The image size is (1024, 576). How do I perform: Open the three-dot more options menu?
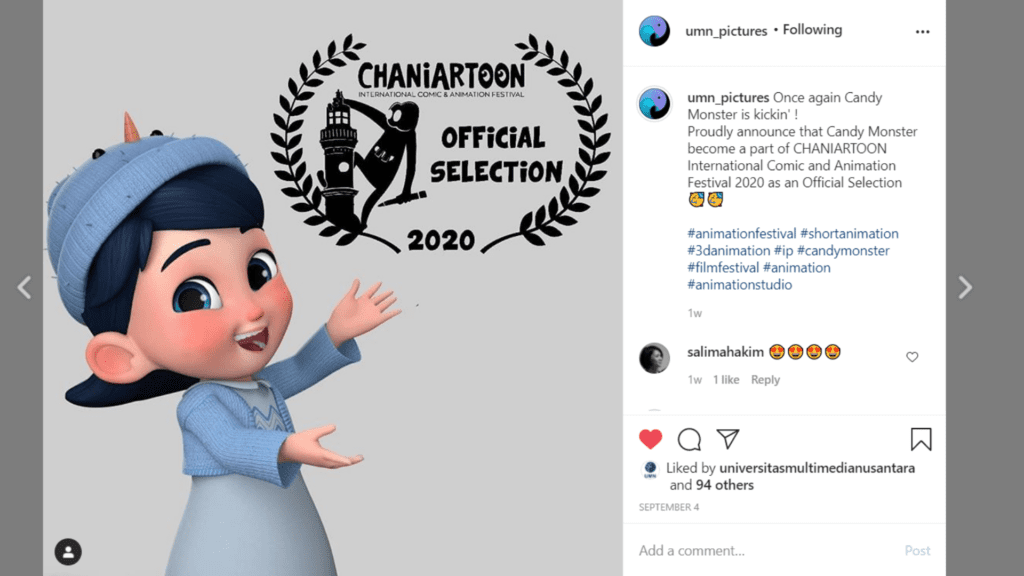tap(922, 31)
